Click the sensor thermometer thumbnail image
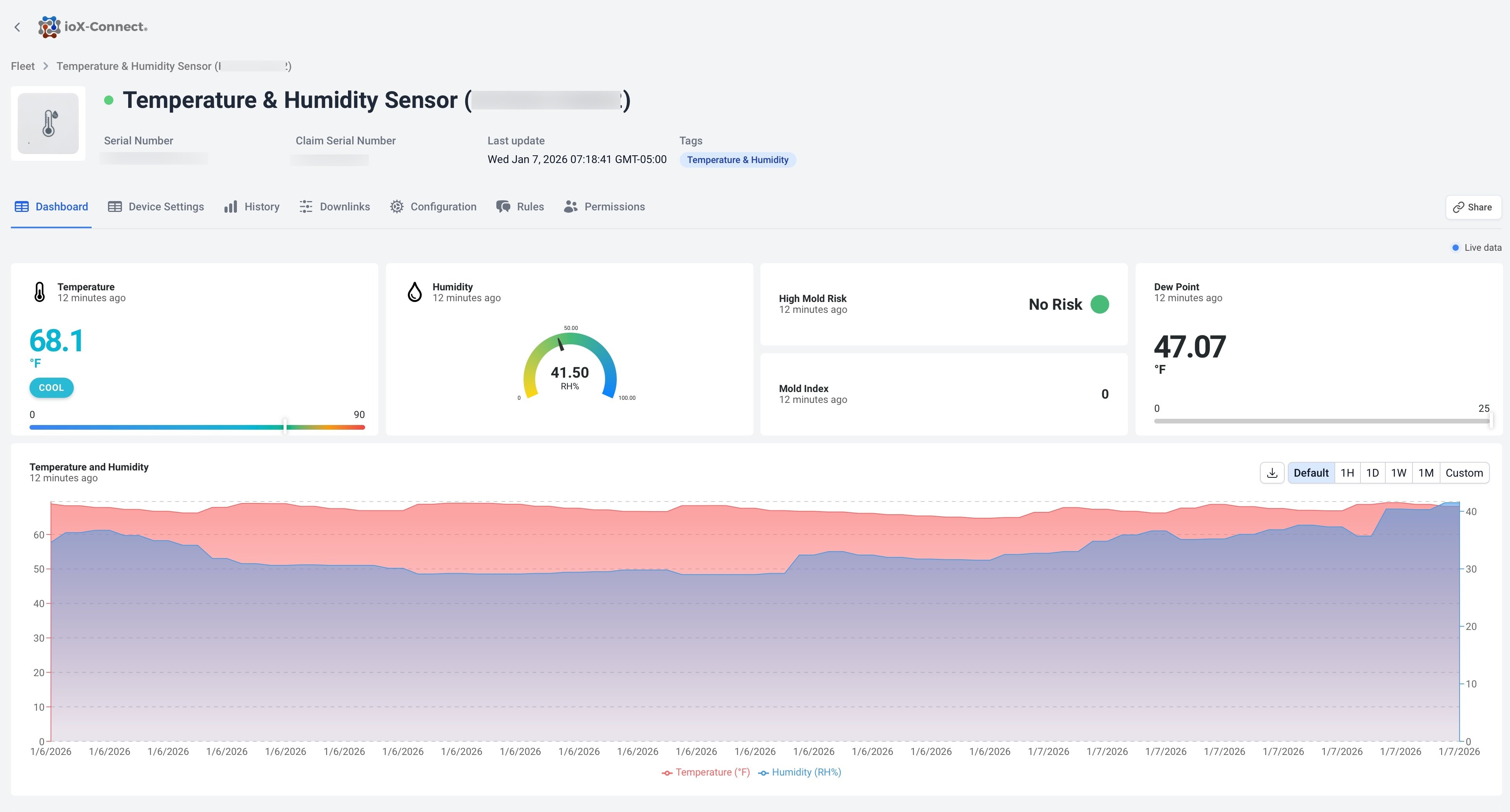This screenshot has height=812, width=1510. pyautogui.click(x=48, y=123)
